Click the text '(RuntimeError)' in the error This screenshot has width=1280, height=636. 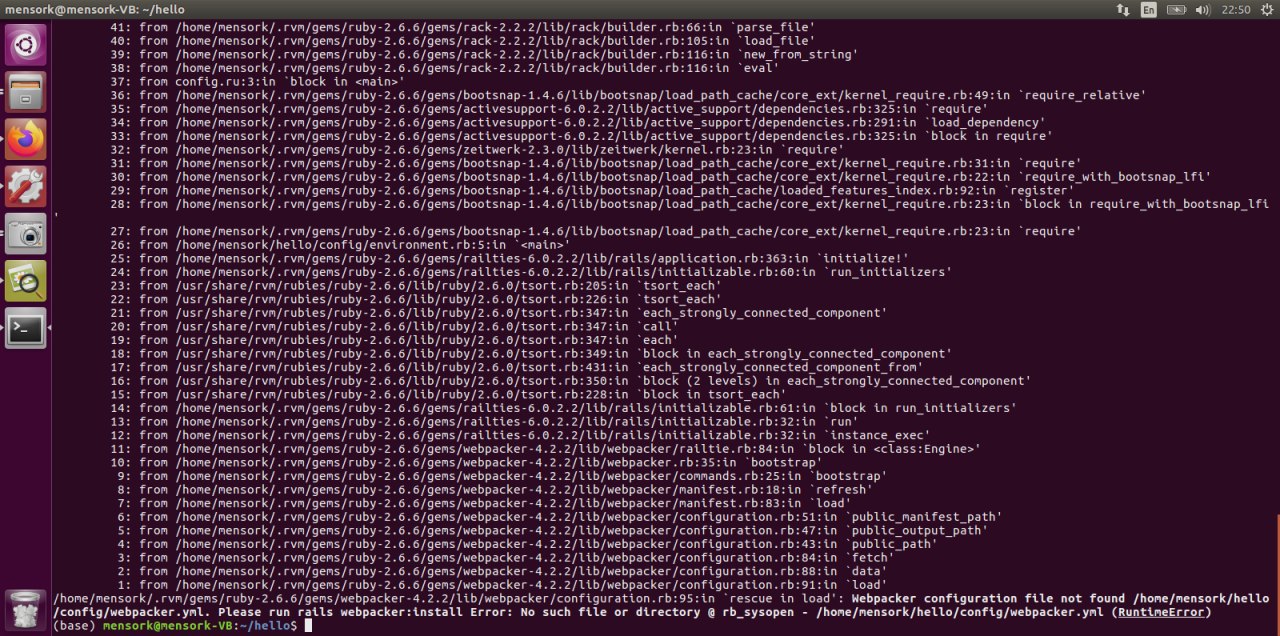pos(1163,612)
